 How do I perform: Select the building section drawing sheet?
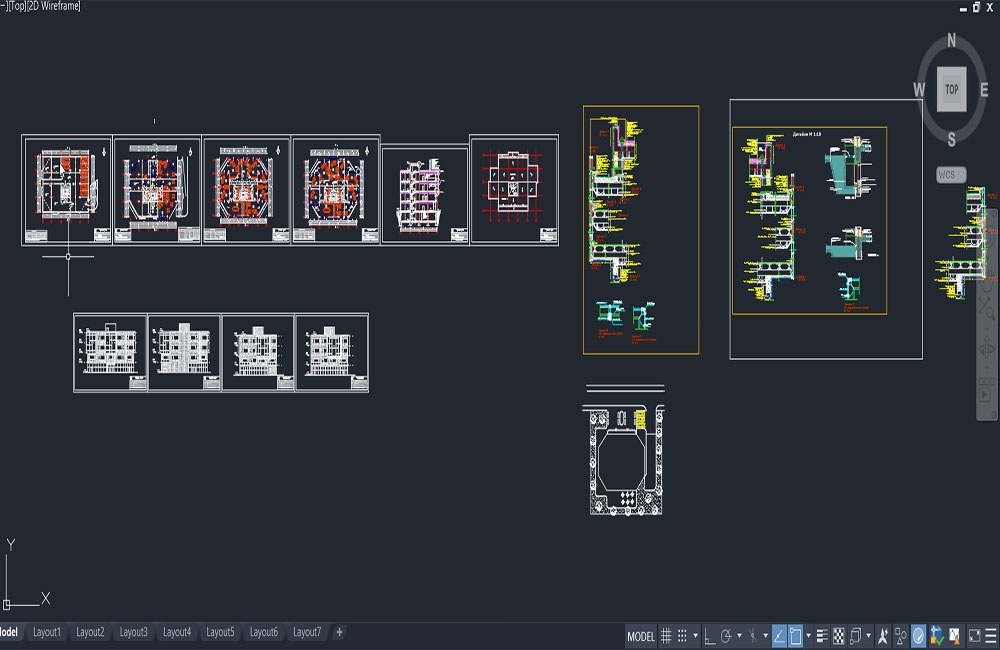tap(425, 195)
